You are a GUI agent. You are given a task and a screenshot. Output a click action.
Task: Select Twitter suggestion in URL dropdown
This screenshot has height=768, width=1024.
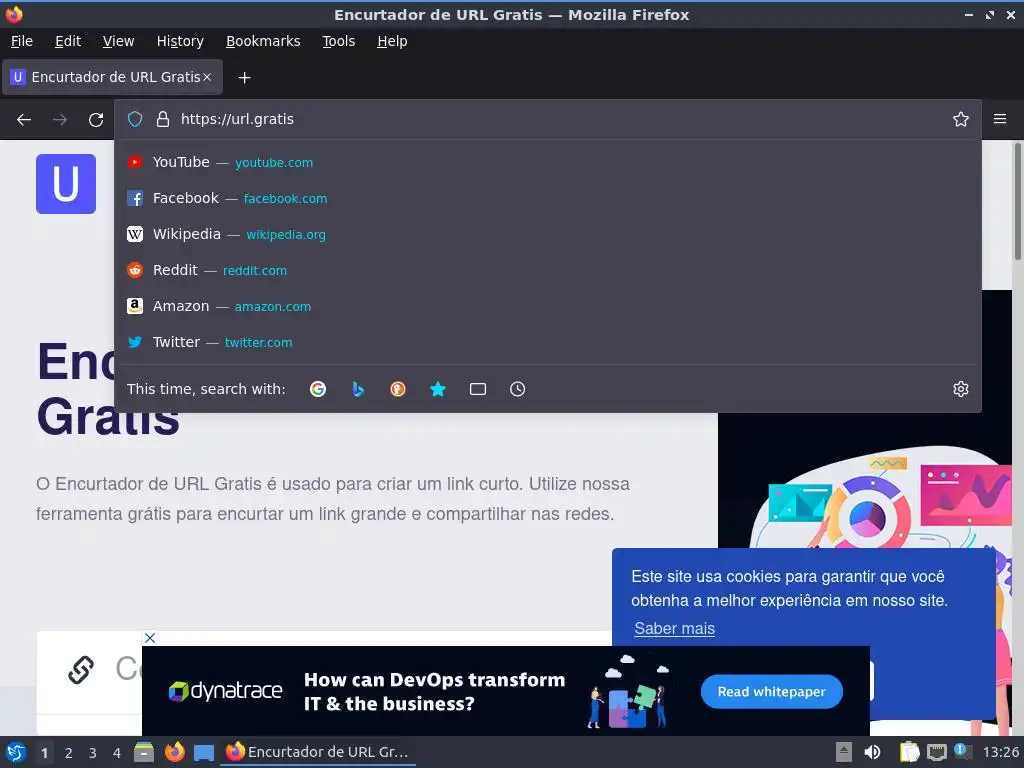pos(547,342)
